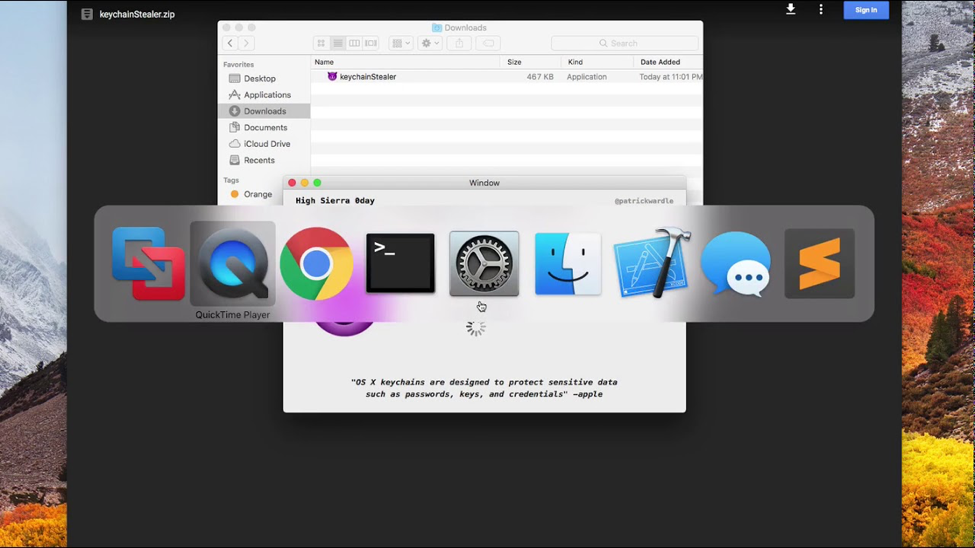Switch Finder to column view
The width and height of the screenshot is (975, 548).
click(x=354, y=43)
